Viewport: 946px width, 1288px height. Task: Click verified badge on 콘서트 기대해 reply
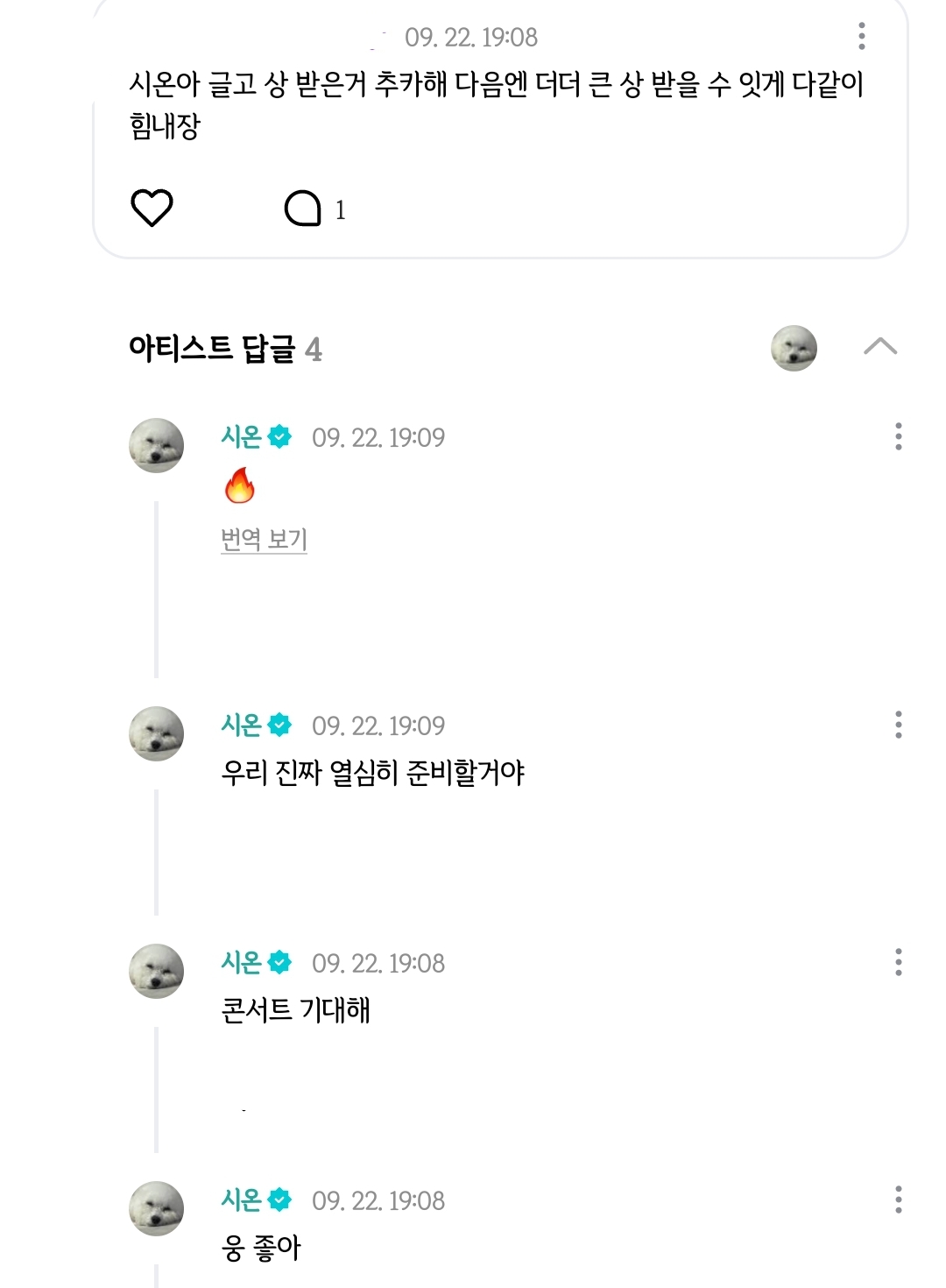pyautogui.click(x=279, y=963)
